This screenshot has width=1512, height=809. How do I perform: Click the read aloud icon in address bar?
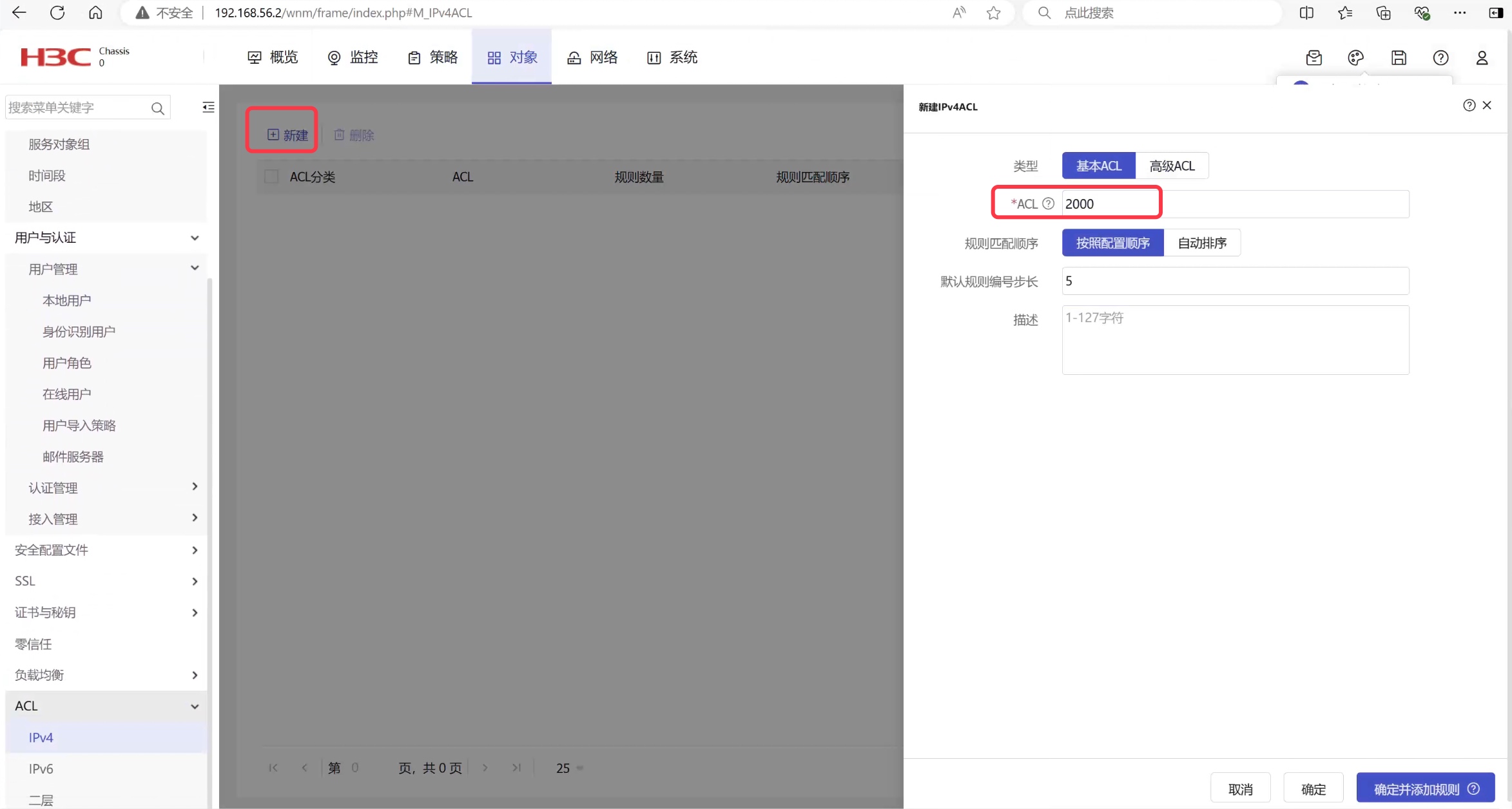pos(959,12)
